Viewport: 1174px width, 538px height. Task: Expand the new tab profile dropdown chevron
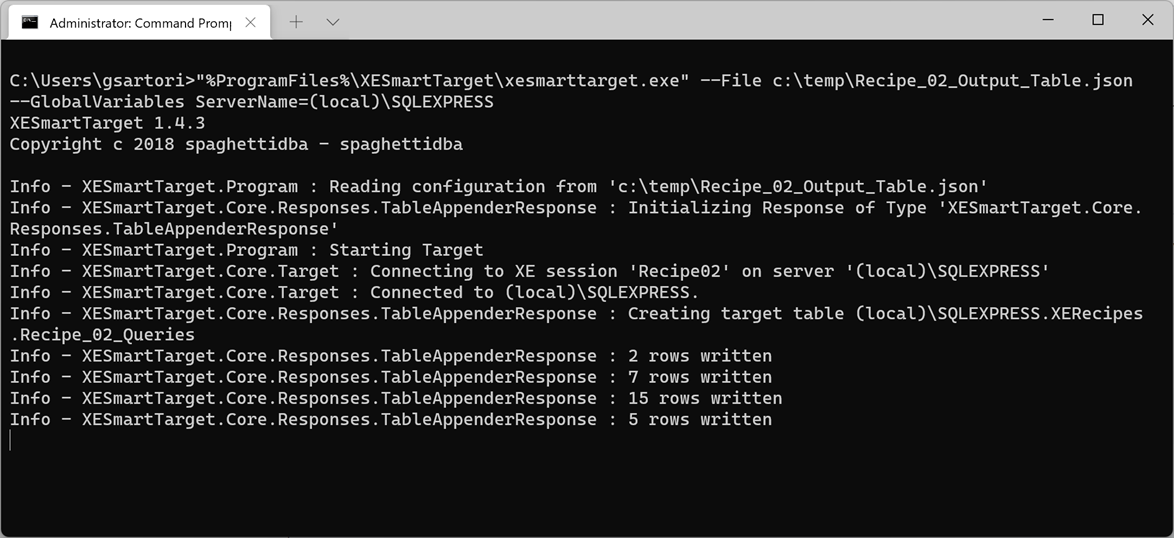point(333,21)
